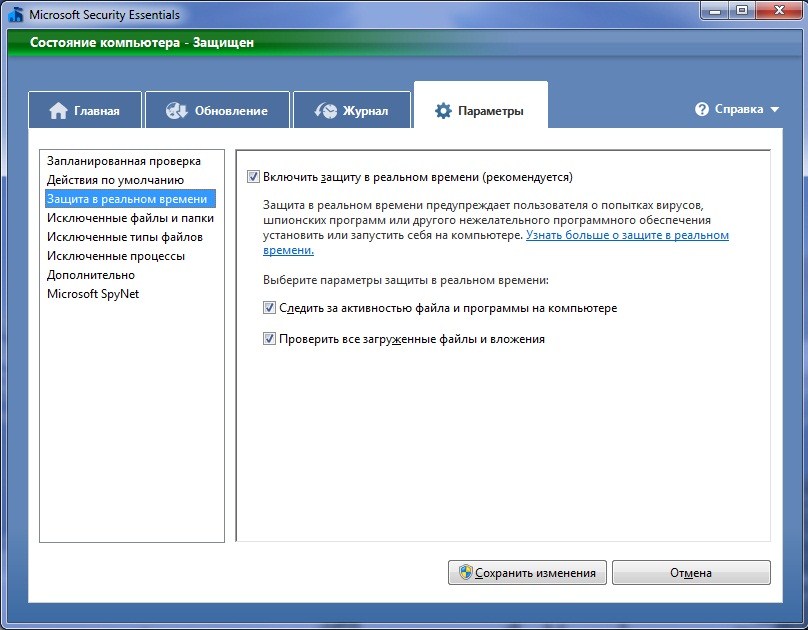Click the gear icon on Параметры tab
The height and width of the screenshot is (630, 808).
[x=443, y=111]
